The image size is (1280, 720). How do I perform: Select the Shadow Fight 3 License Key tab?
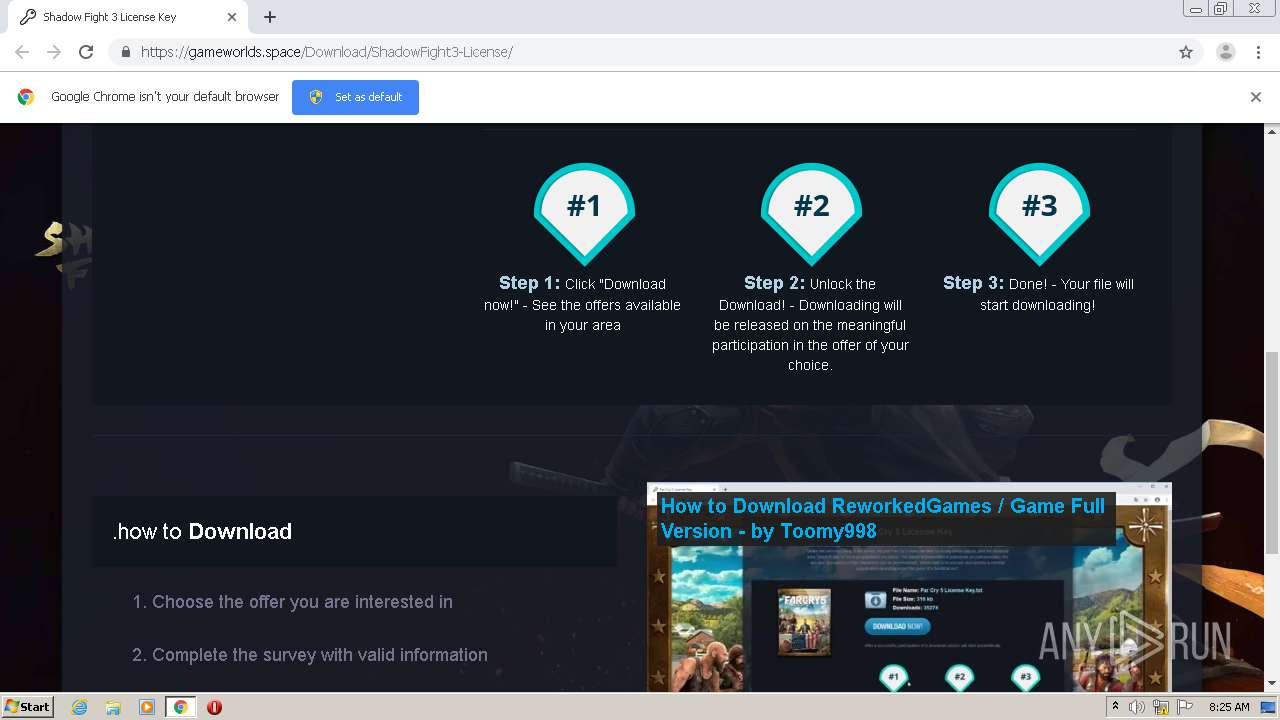point(128,17)
